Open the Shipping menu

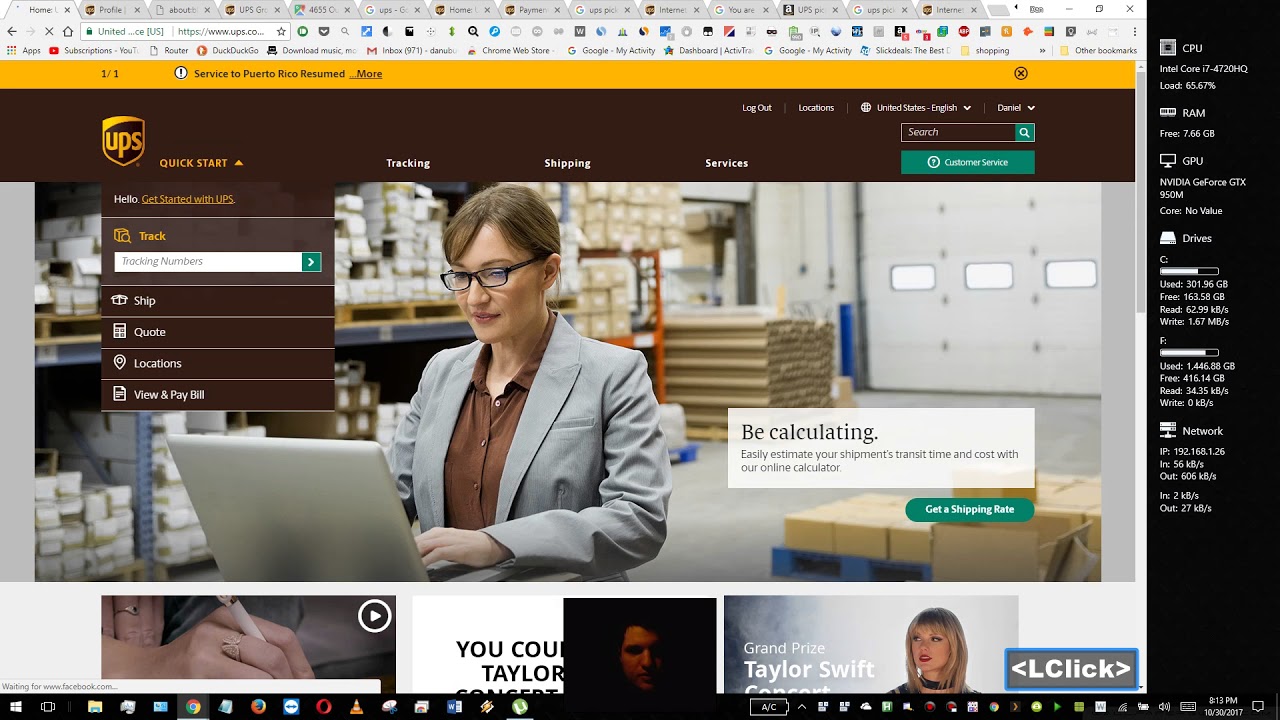[567, 163]
